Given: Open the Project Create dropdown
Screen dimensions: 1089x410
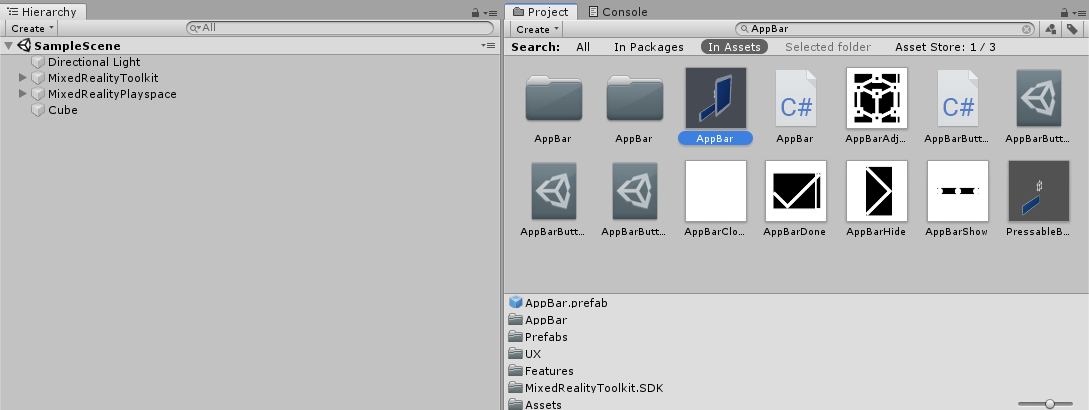Looking at the screenshot, I should [x=538, y=29].
